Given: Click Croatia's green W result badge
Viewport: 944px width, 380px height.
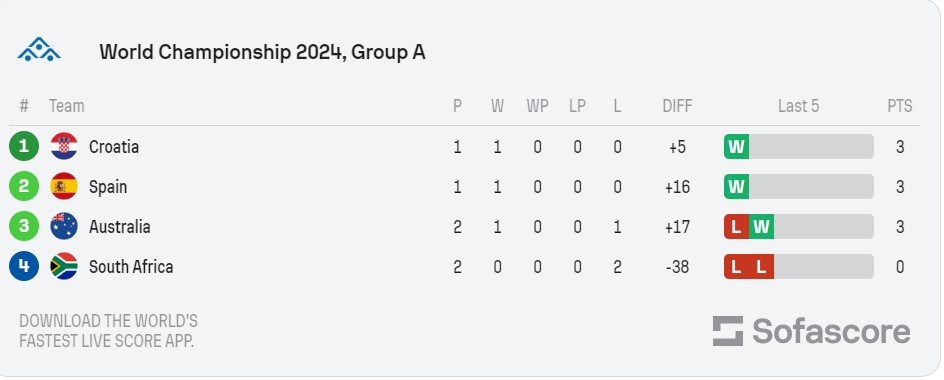Looking at the screenshot, I should pos(736,146).
